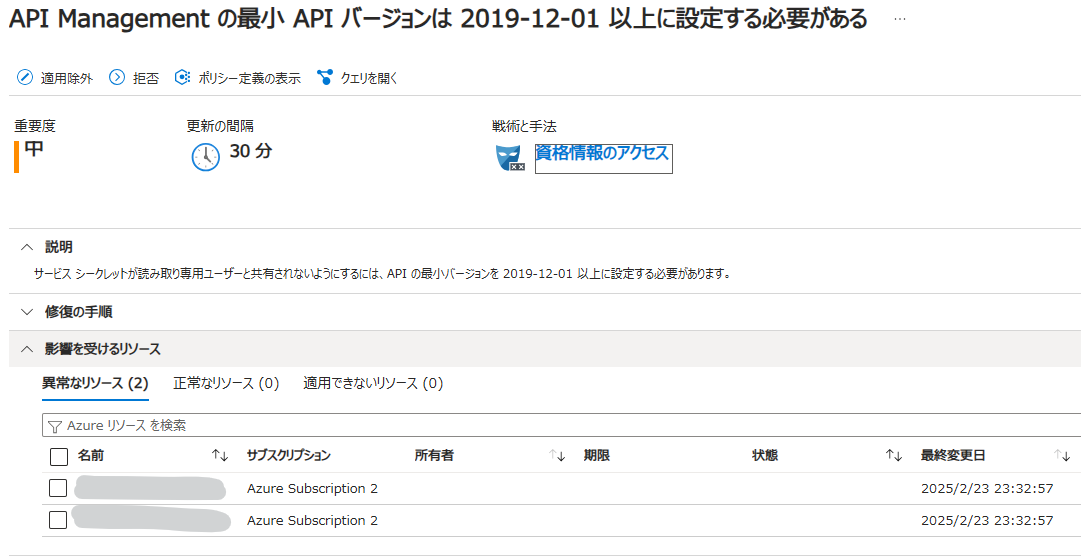This screenshot has height=558, width=1081.
Task: Click the 最終変更日 column header
Action: pos(953,455)
